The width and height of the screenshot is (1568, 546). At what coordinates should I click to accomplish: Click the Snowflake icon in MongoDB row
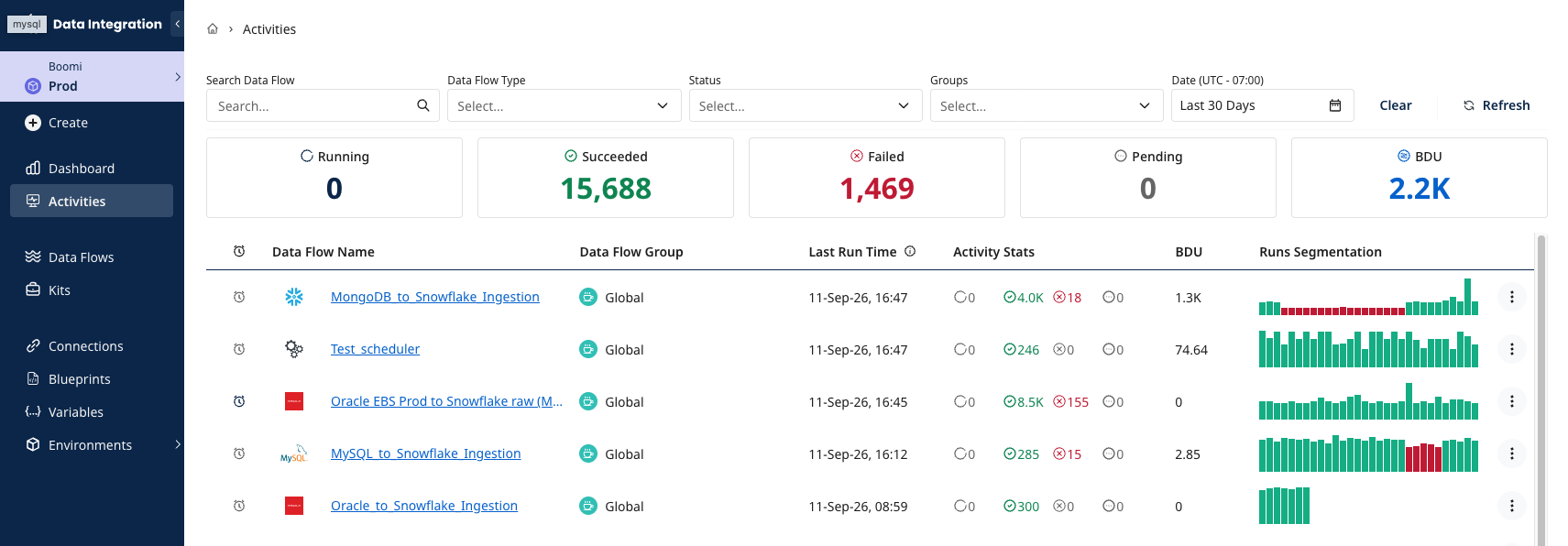[294, 297]
